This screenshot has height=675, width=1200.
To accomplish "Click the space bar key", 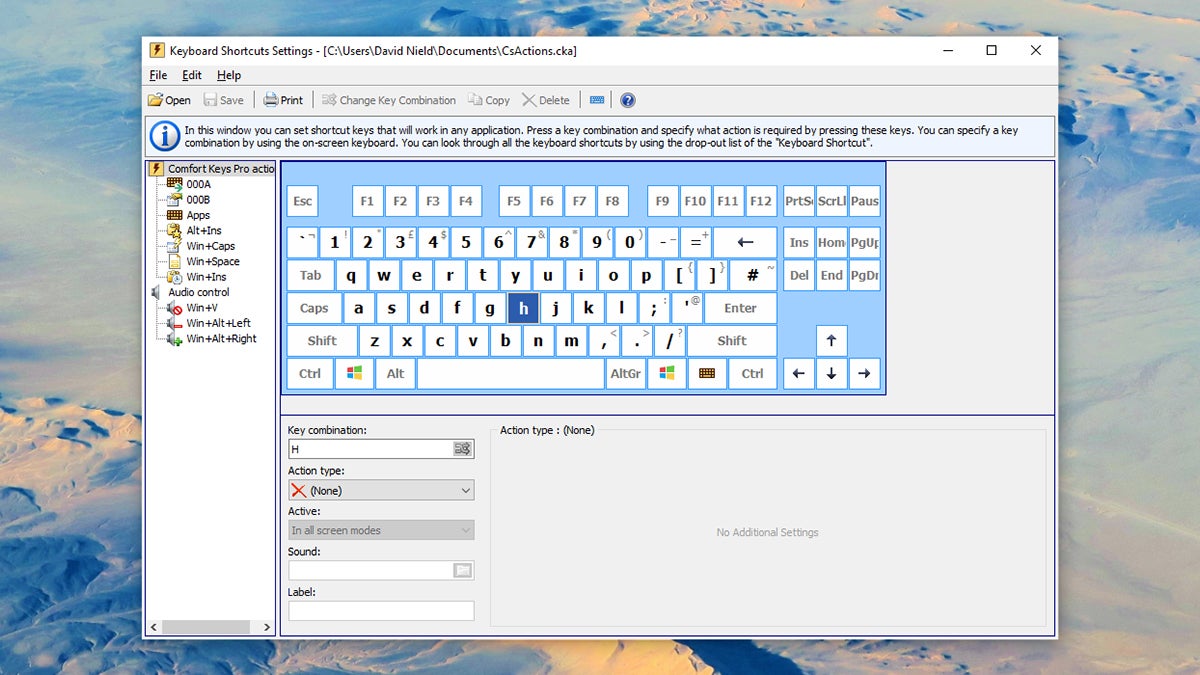I will click(x=511, y=373).
